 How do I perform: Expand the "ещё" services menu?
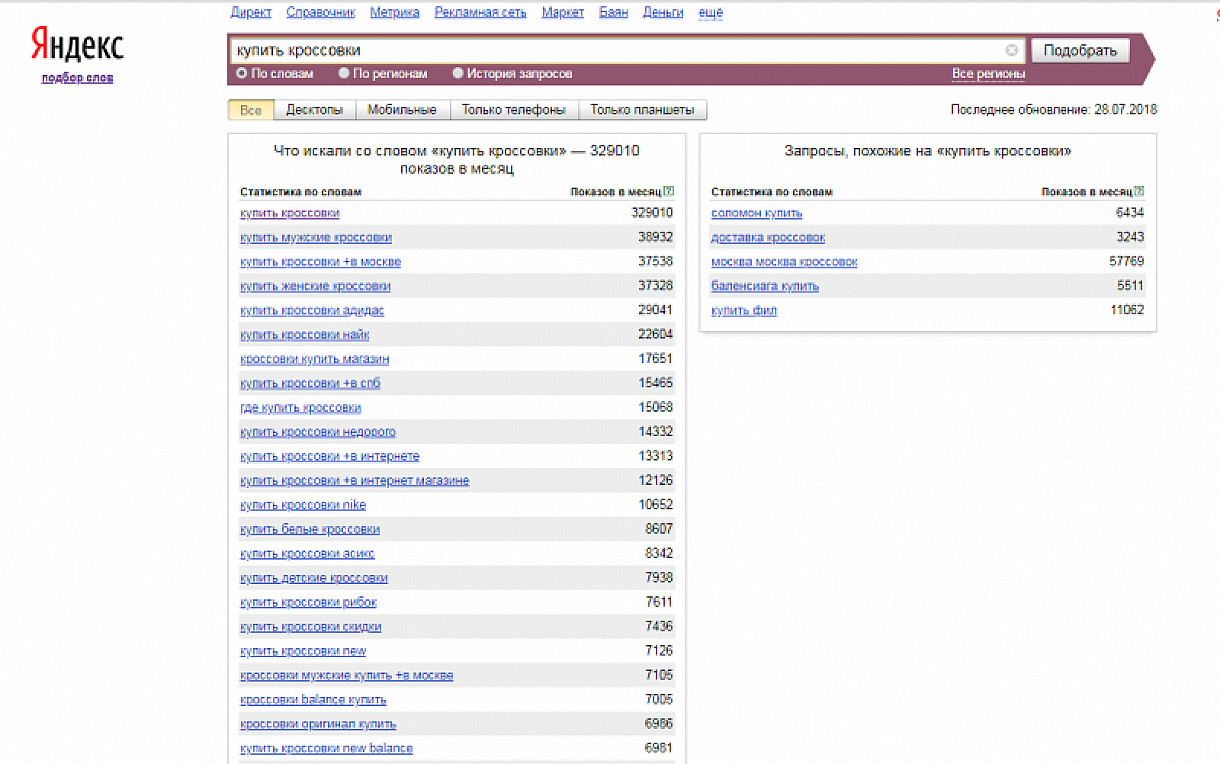pos(710,13)
